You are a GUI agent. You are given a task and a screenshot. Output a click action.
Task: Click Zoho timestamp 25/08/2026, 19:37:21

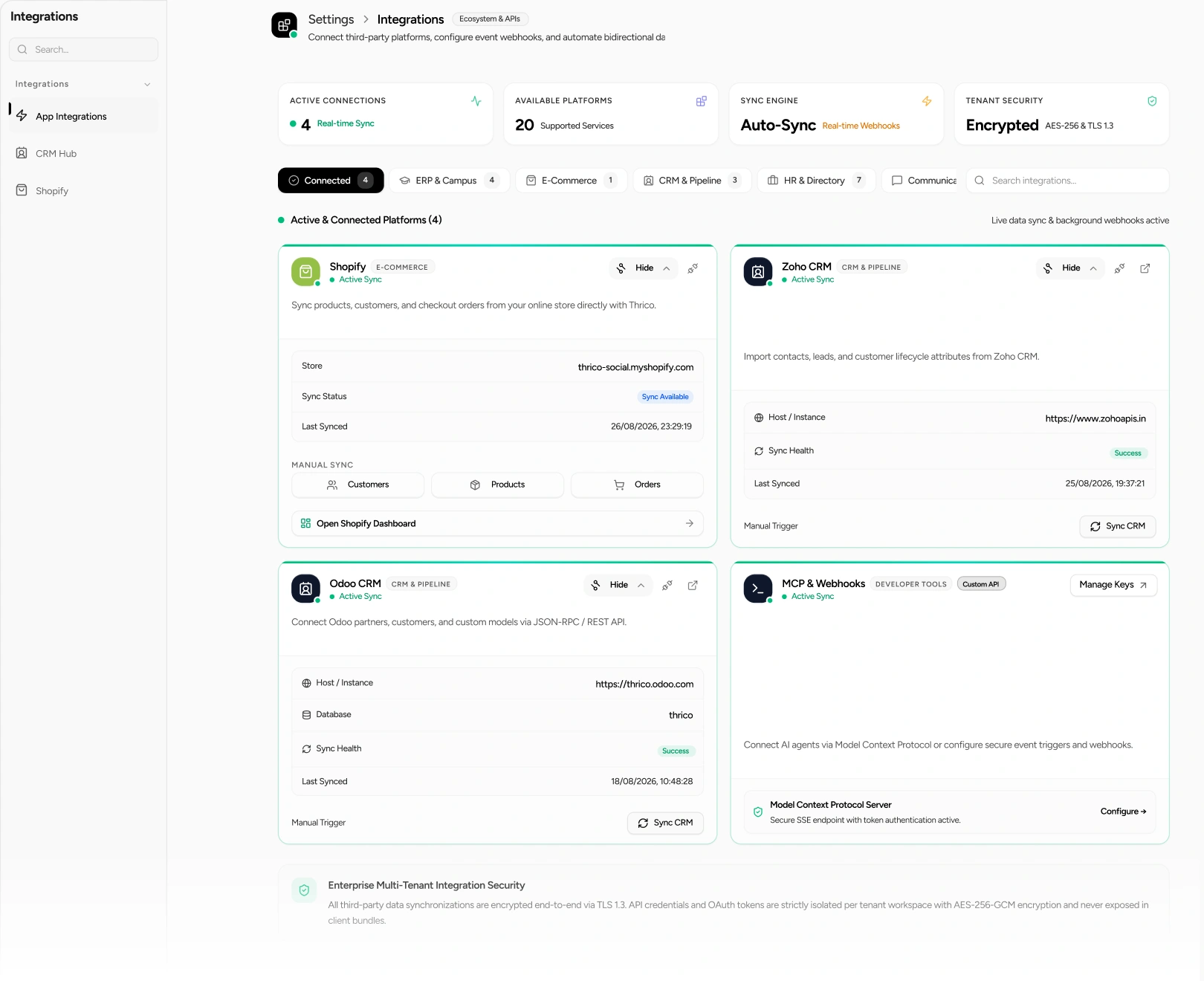[x=1105, y=484]
